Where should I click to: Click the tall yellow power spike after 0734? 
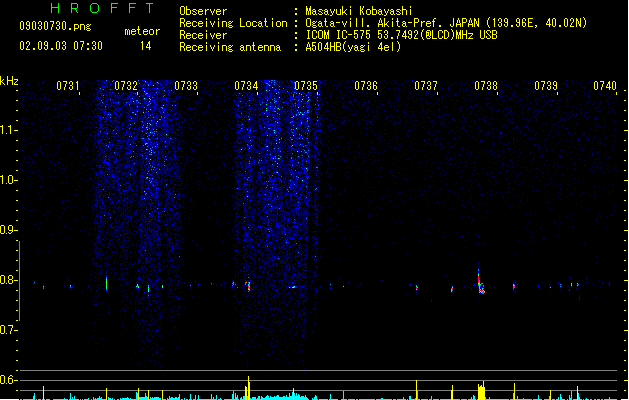[248, 388]
